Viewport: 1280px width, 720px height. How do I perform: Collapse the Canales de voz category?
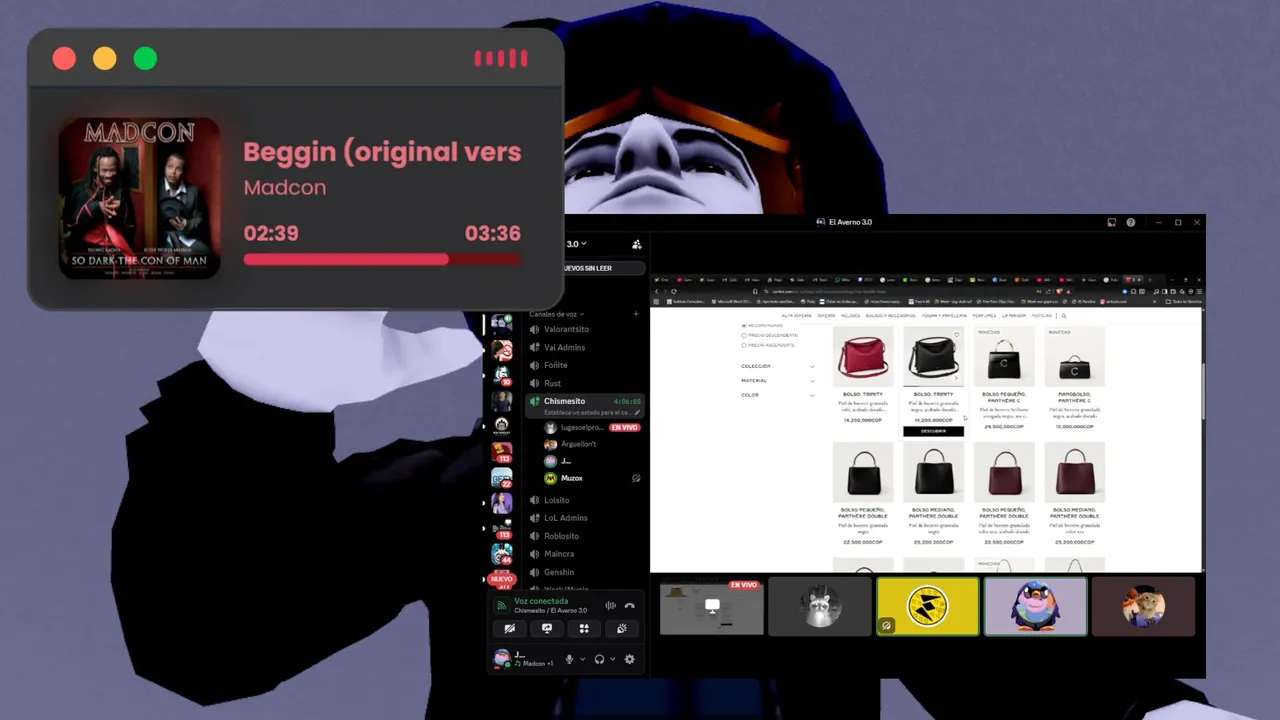point(557,314)
